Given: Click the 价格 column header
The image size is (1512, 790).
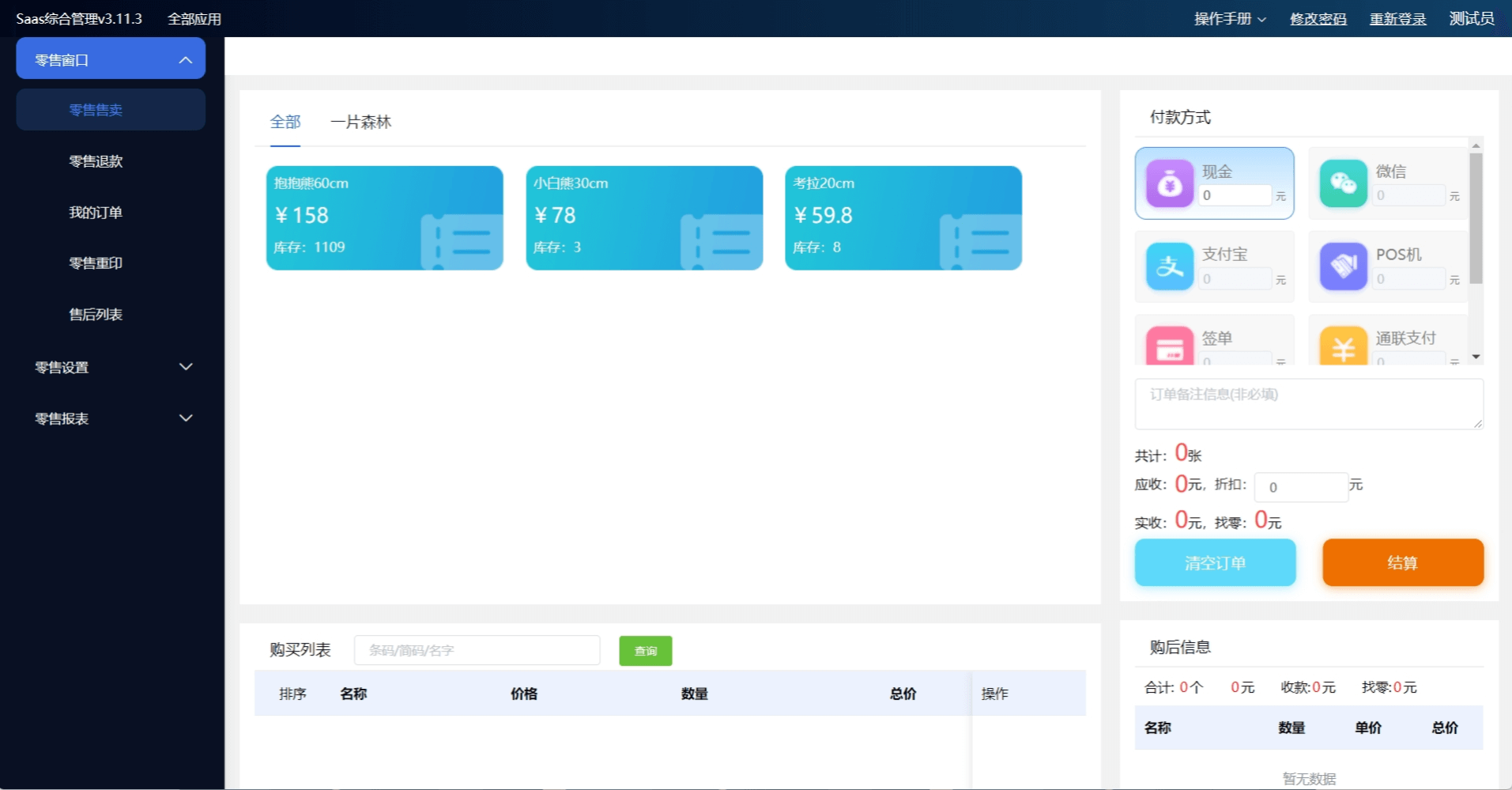Looking at the screenshot, I should point(524,694).
